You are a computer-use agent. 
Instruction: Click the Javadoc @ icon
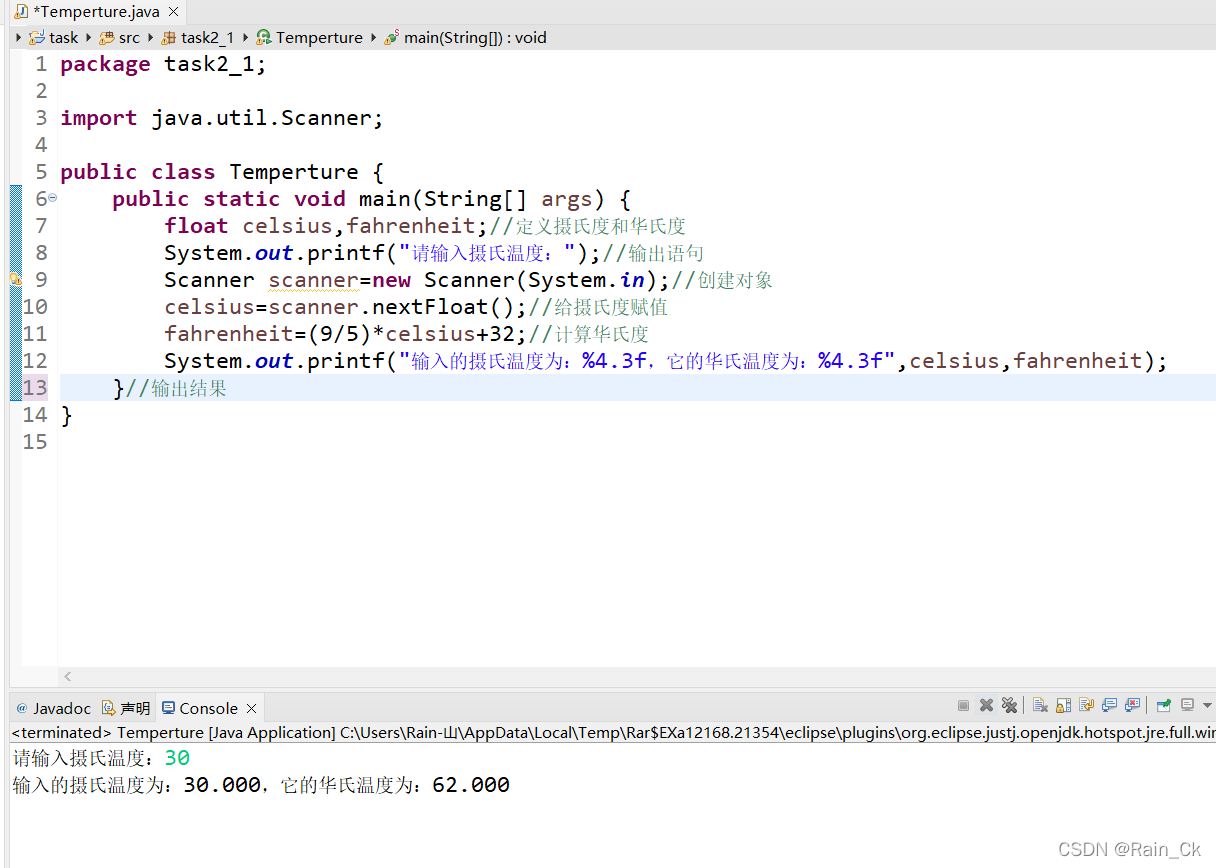[x=21, y=708]
